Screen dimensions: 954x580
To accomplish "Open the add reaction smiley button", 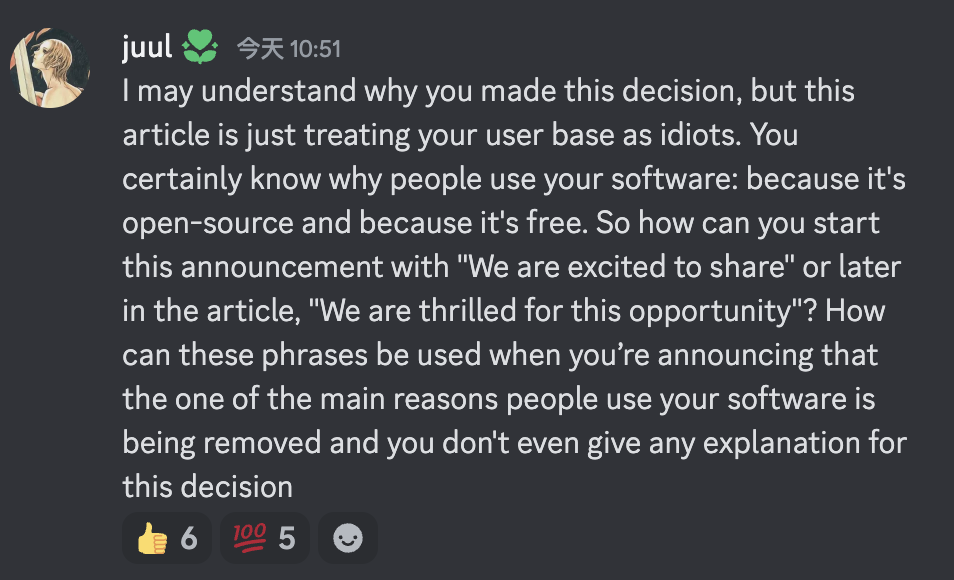I will pyautogui.click(x=348, y=538).
